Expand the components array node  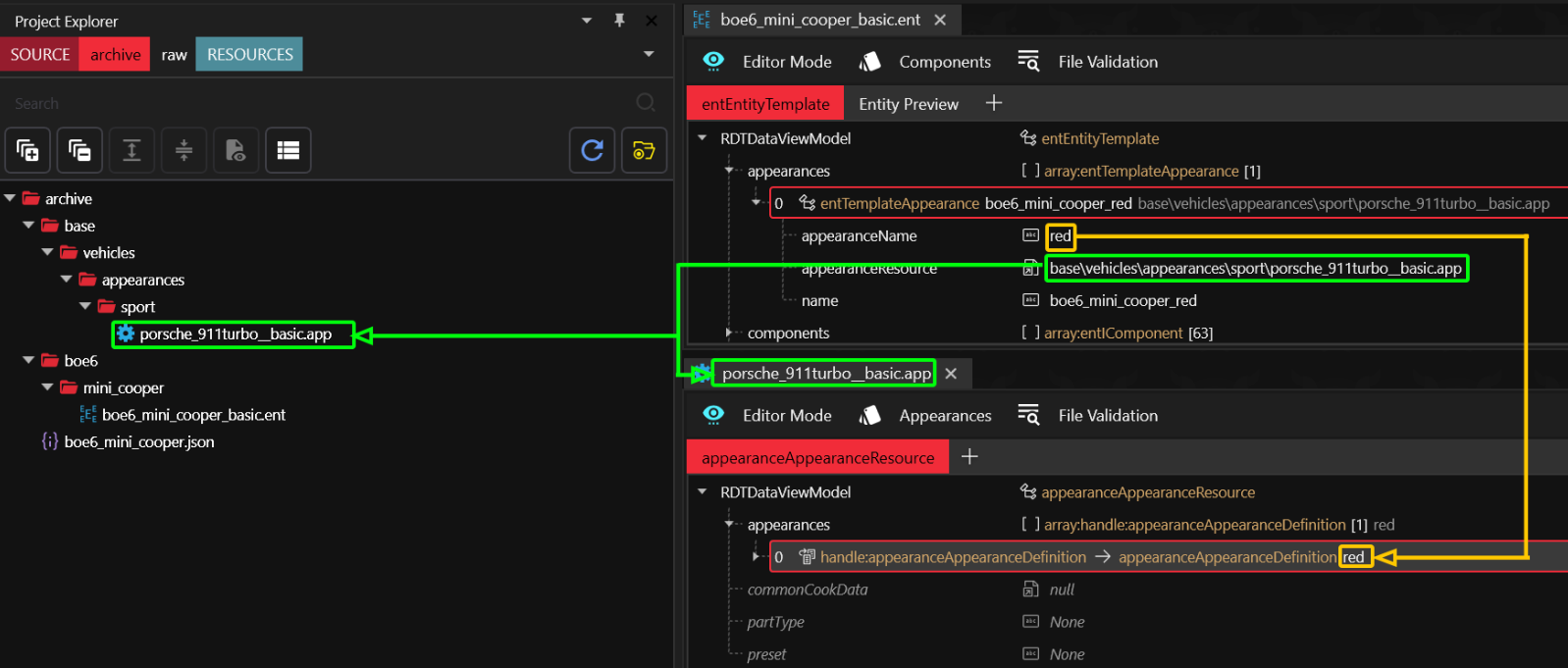(x=729, y=334)
